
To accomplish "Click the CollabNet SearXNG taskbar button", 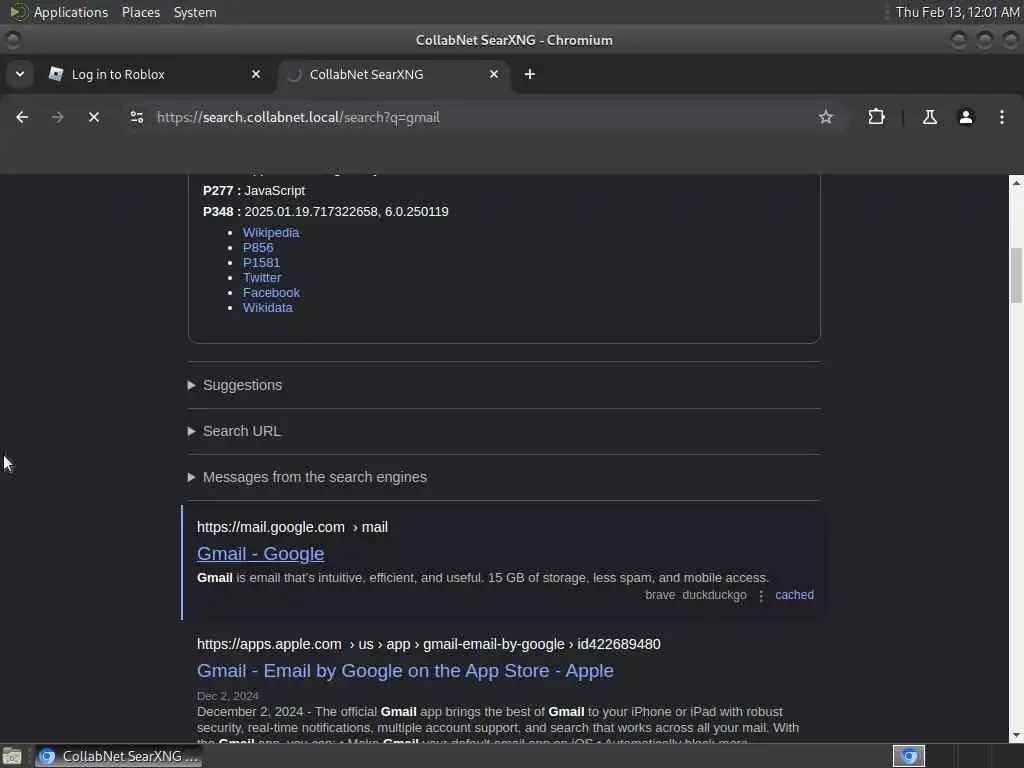I will pos(119,756).
